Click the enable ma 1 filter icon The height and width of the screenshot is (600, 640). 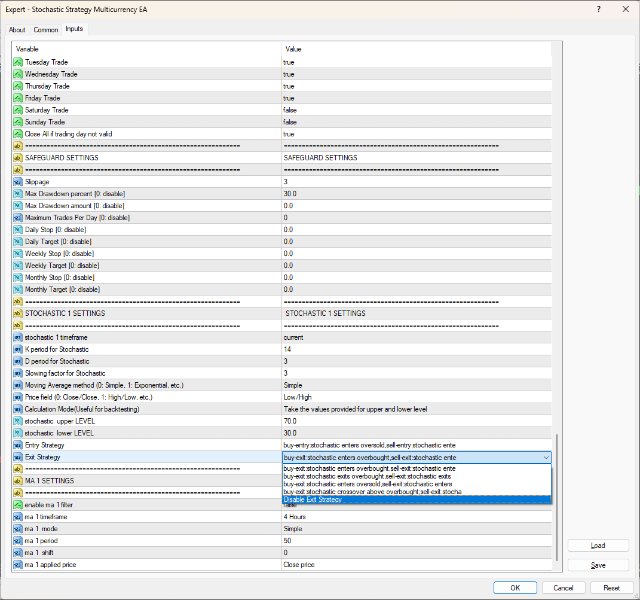click(18, 504)
